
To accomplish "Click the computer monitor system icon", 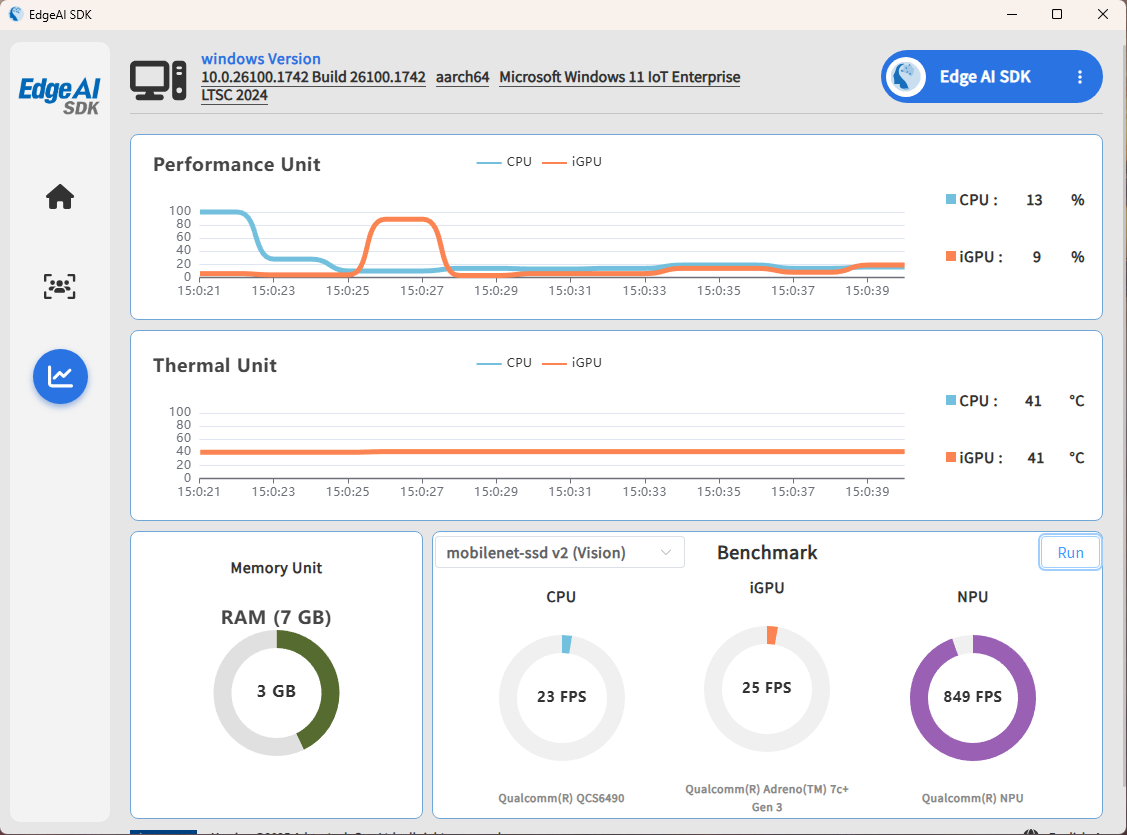I will 158,80.
